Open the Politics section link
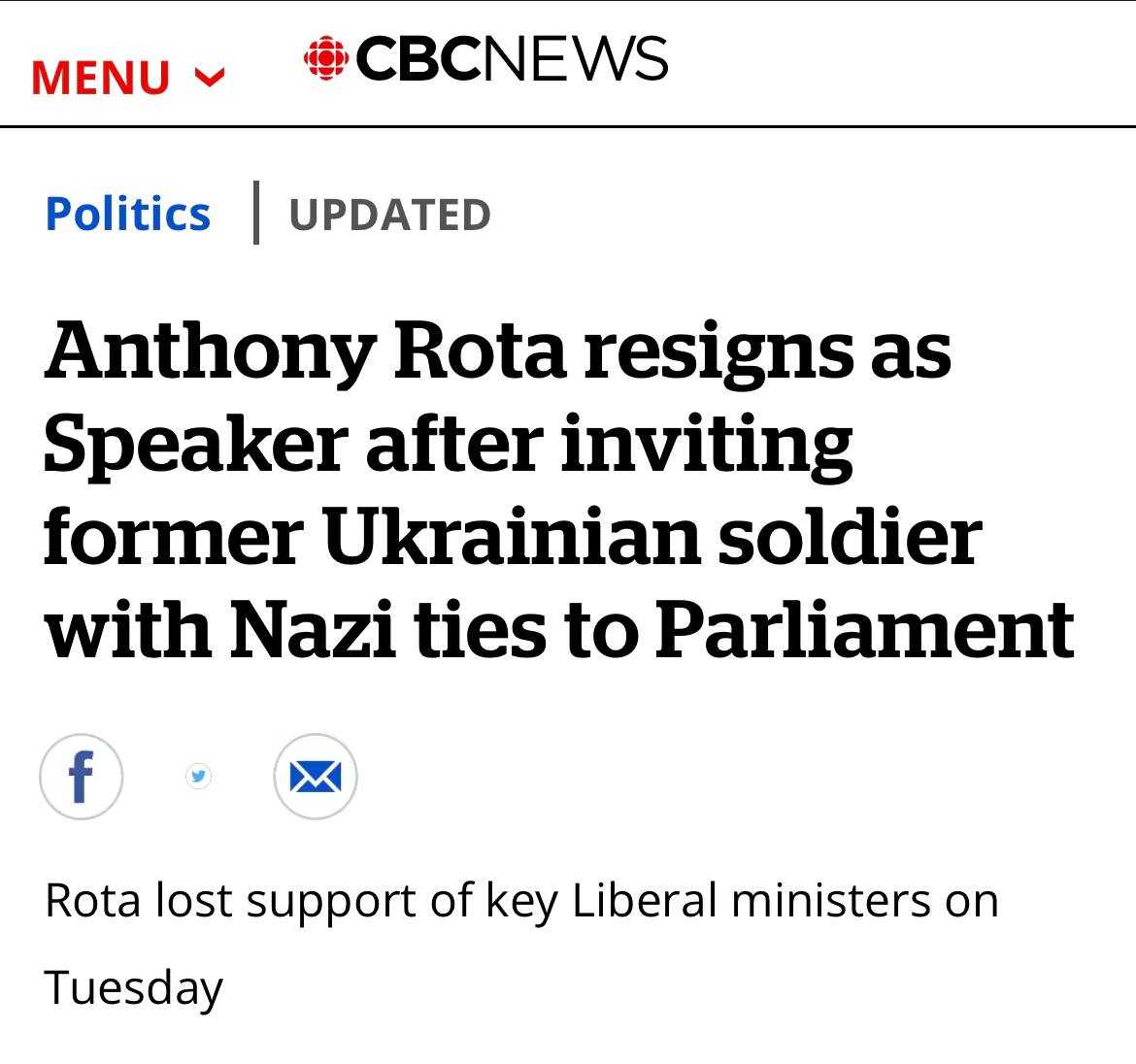Screen dimensions: 1136x1064 click(127, 214)
